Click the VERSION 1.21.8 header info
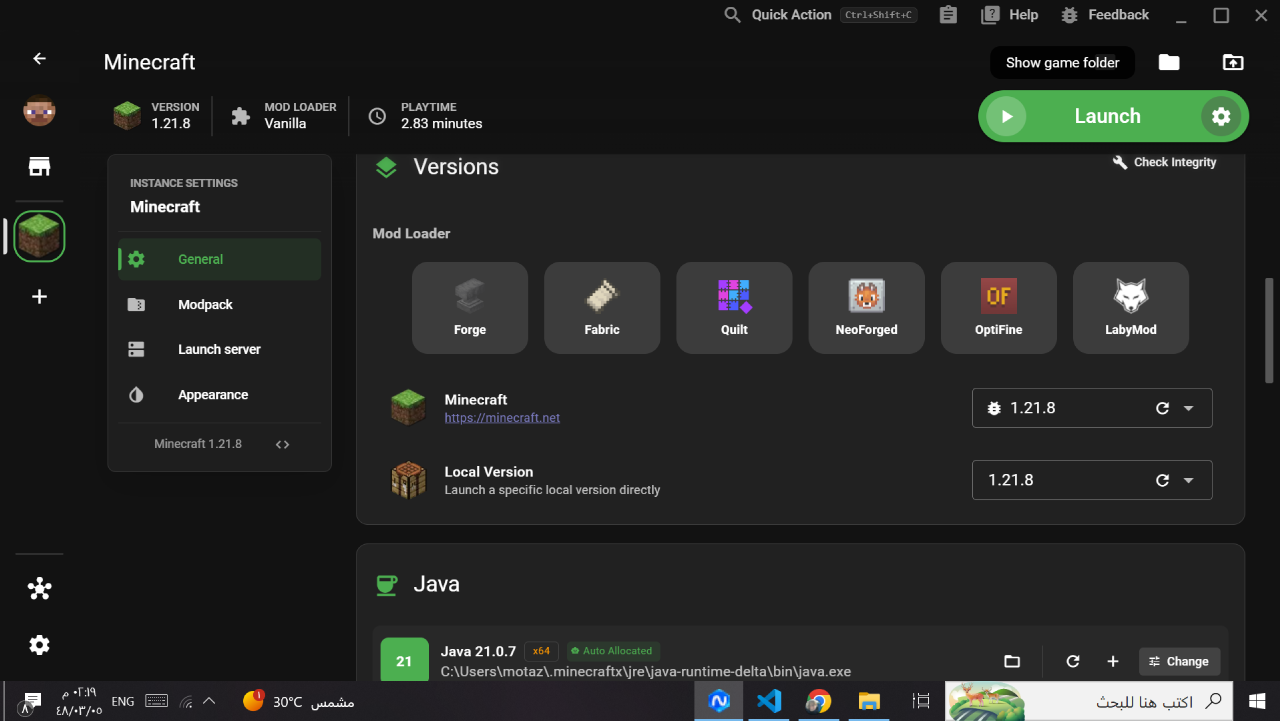 pos(156,115)
